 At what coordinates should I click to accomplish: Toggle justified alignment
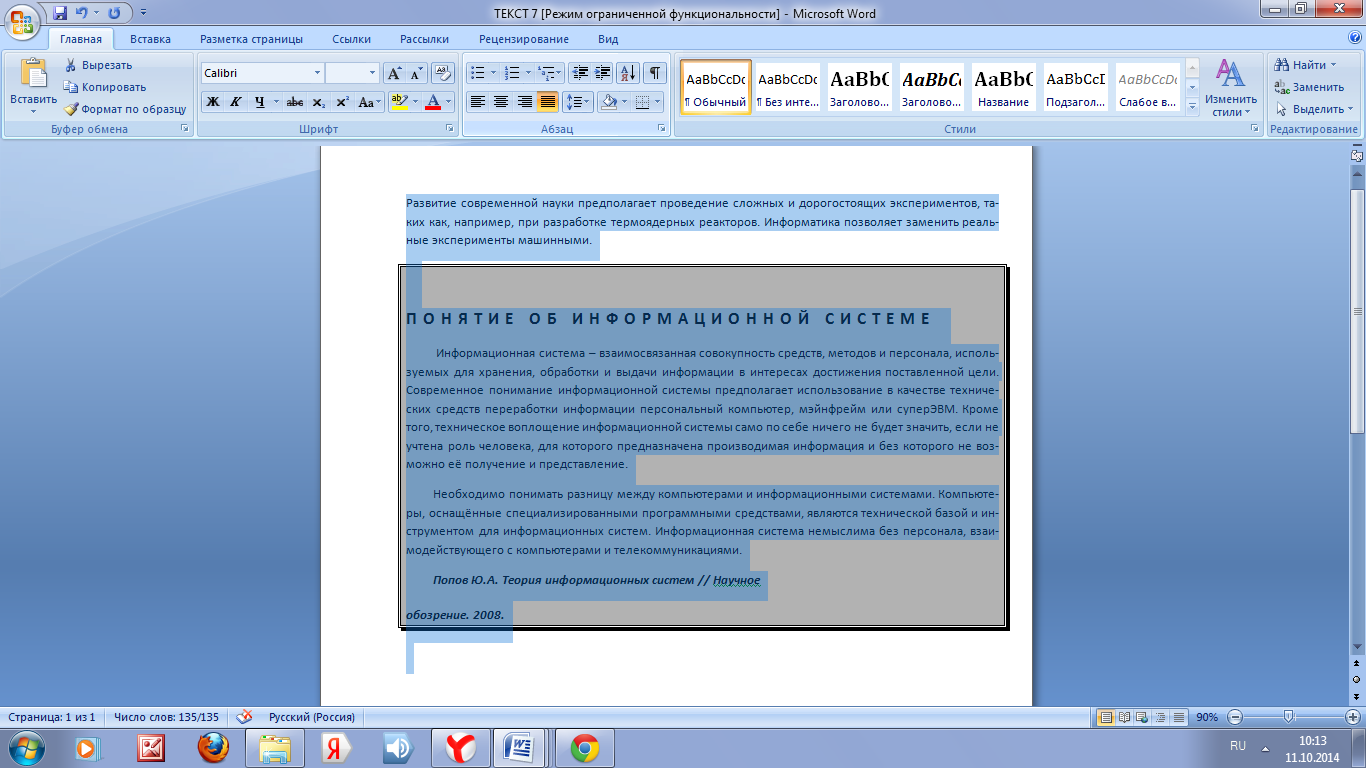coord(547,102)
